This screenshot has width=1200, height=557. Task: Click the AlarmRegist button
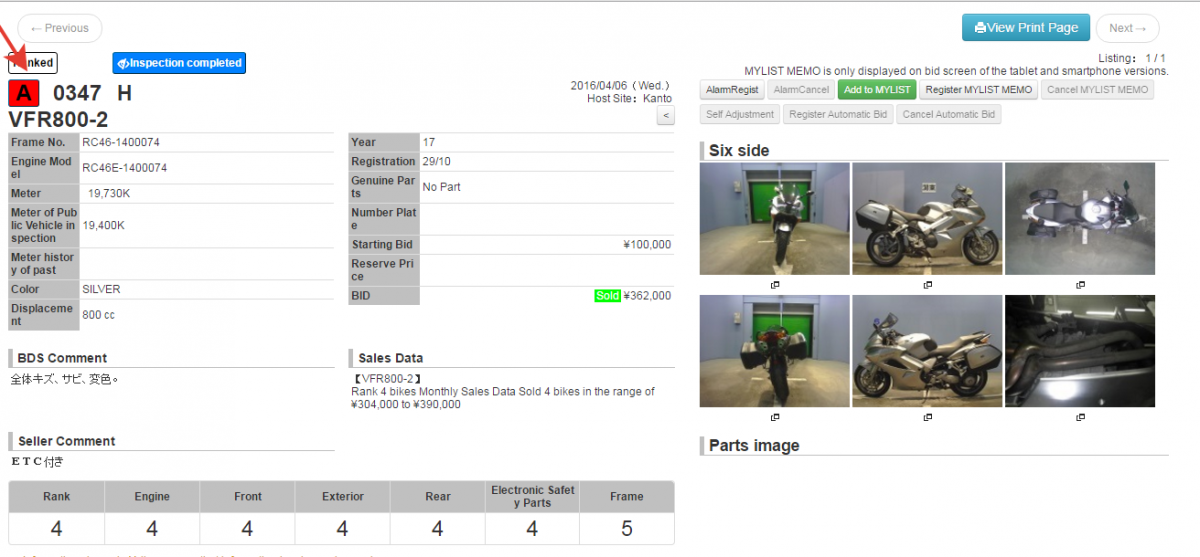coord(733,90)
